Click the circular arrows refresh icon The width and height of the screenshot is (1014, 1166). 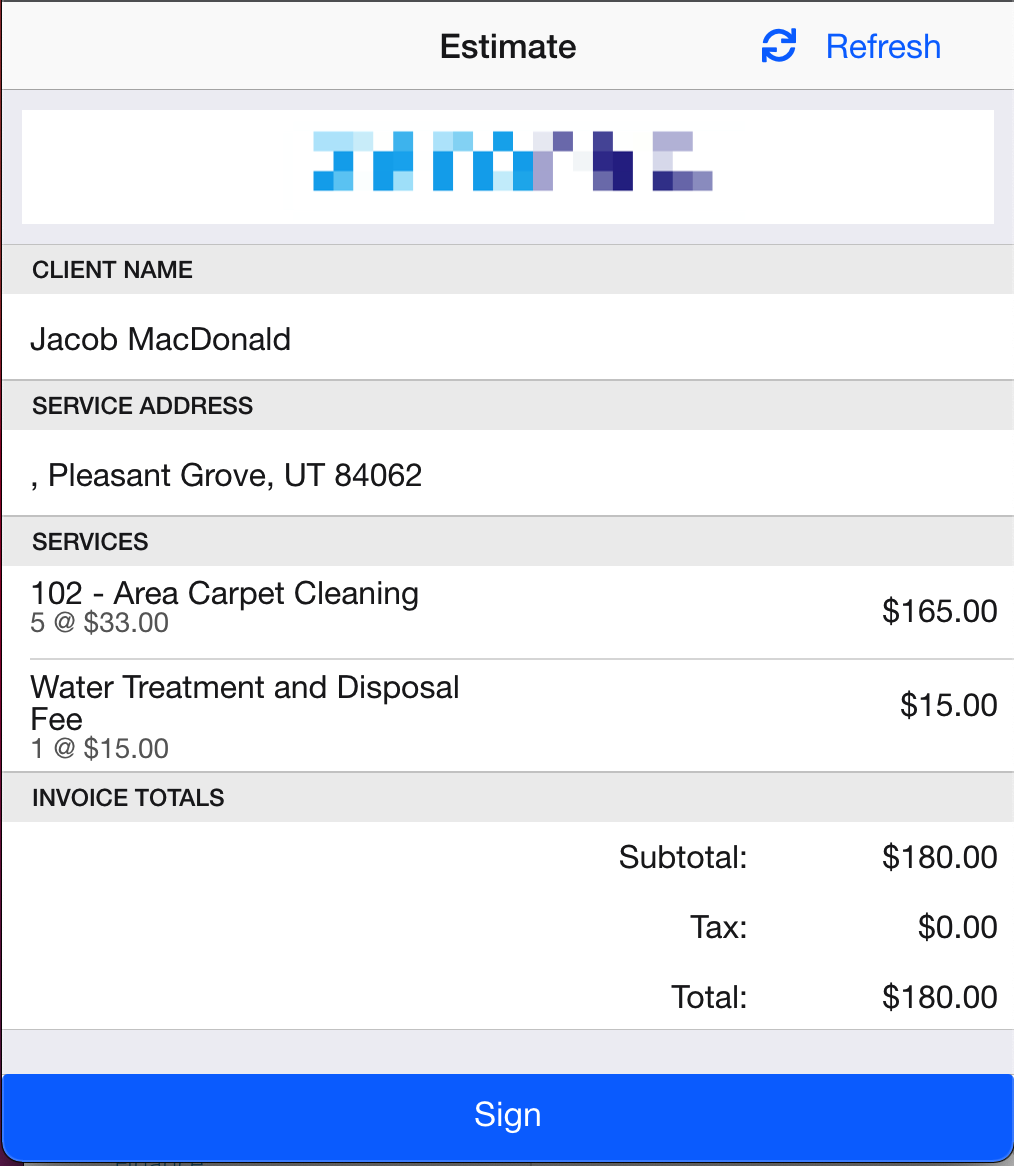click(778, 46)
